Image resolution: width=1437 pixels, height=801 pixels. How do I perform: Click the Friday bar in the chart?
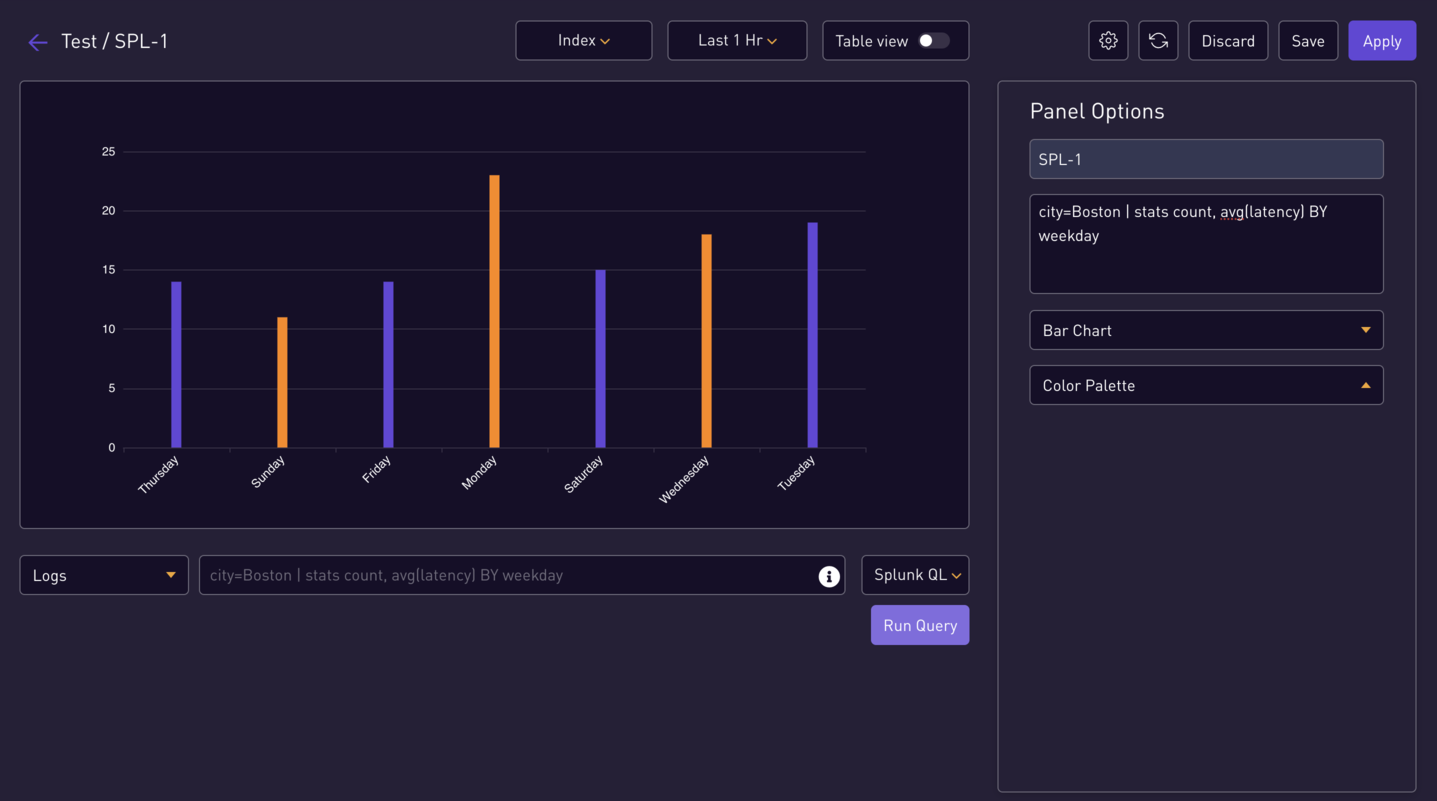click(x=388, y=365)
